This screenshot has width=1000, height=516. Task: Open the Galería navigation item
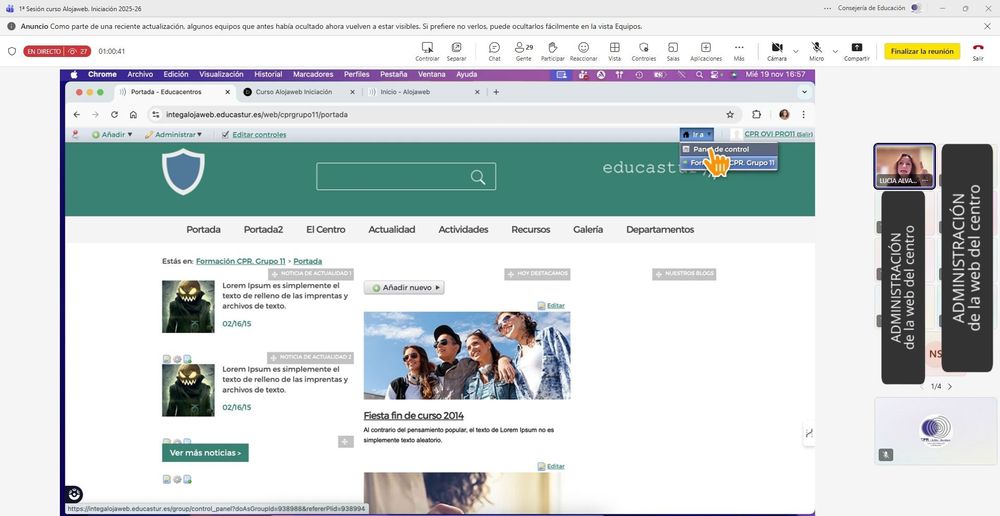587,230
